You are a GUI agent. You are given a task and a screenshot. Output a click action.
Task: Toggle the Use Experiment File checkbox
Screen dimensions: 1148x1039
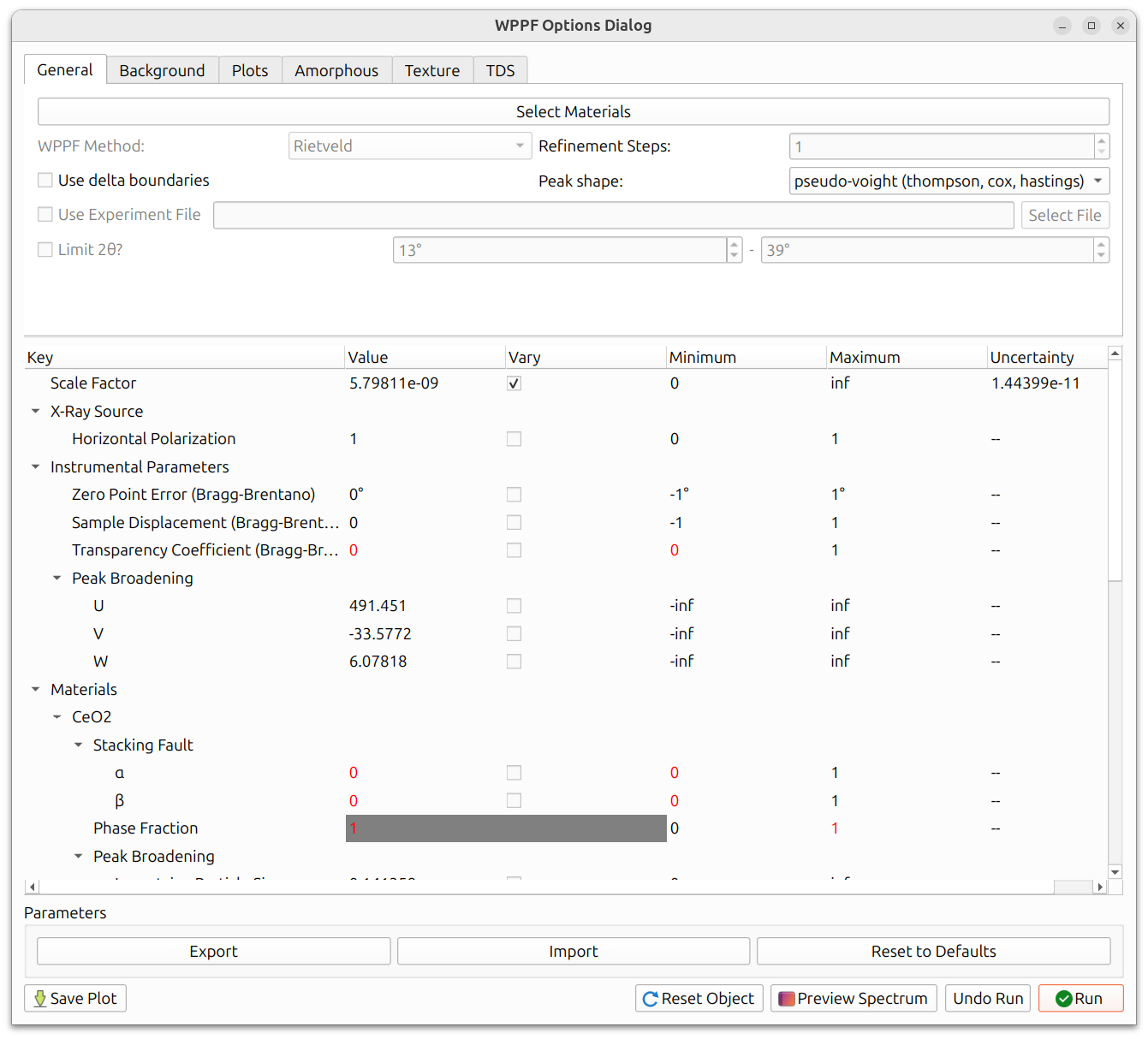coord(45,215)
